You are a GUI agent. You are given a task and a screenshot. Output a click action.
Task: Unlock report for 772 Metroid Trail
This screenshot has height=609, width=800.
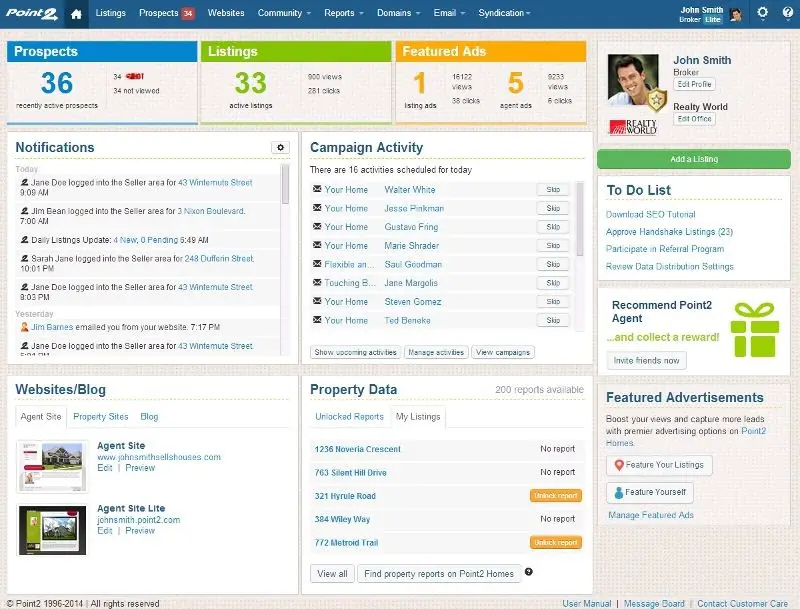556,543
